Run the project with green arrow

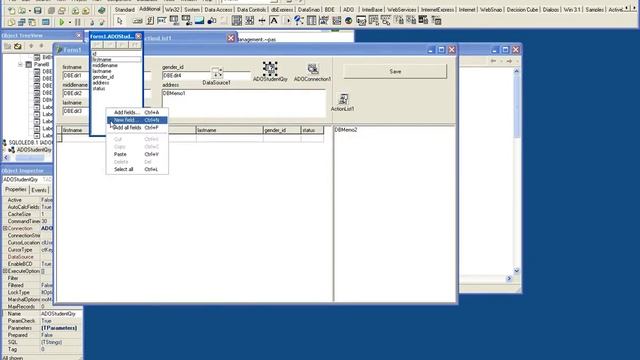tap(62, 22)
